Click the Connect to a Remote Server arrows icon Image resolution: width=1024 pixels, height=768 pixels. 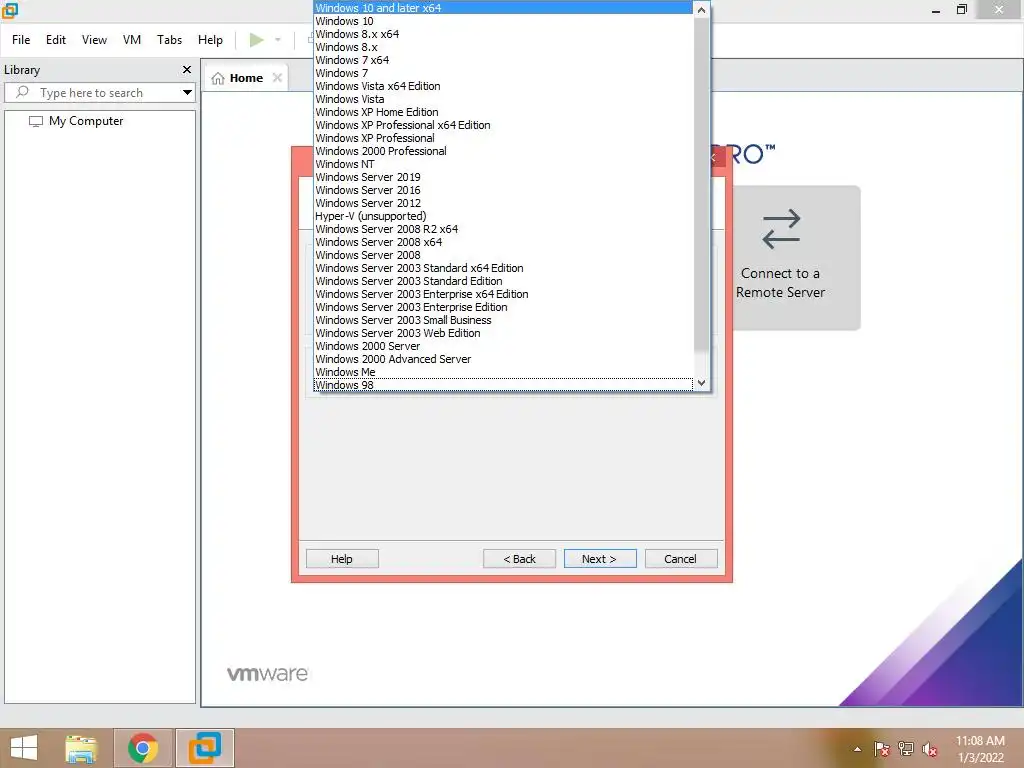(x=781, y=229)
